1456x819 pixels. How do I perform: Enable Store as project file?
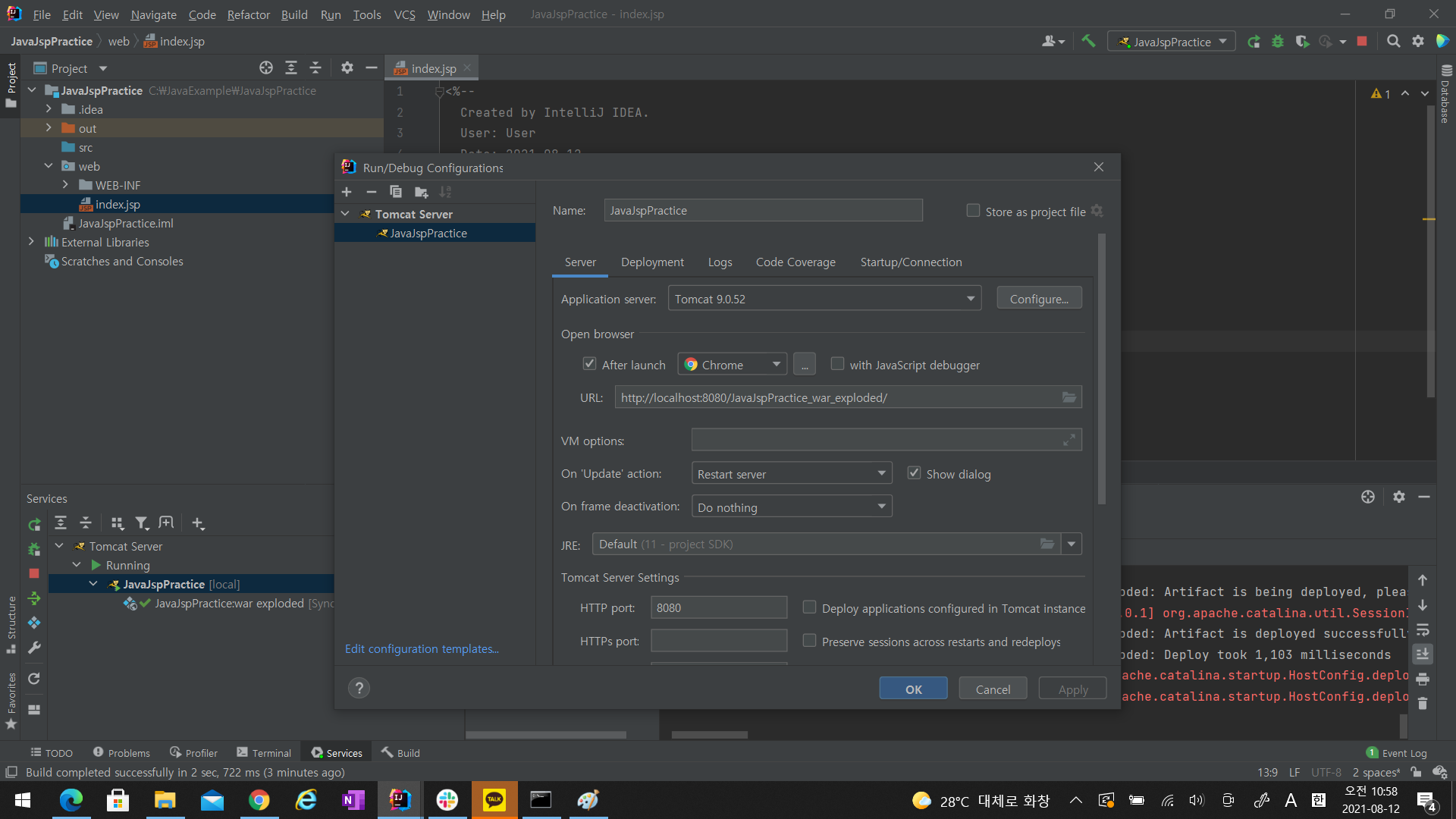coord(973,211)
